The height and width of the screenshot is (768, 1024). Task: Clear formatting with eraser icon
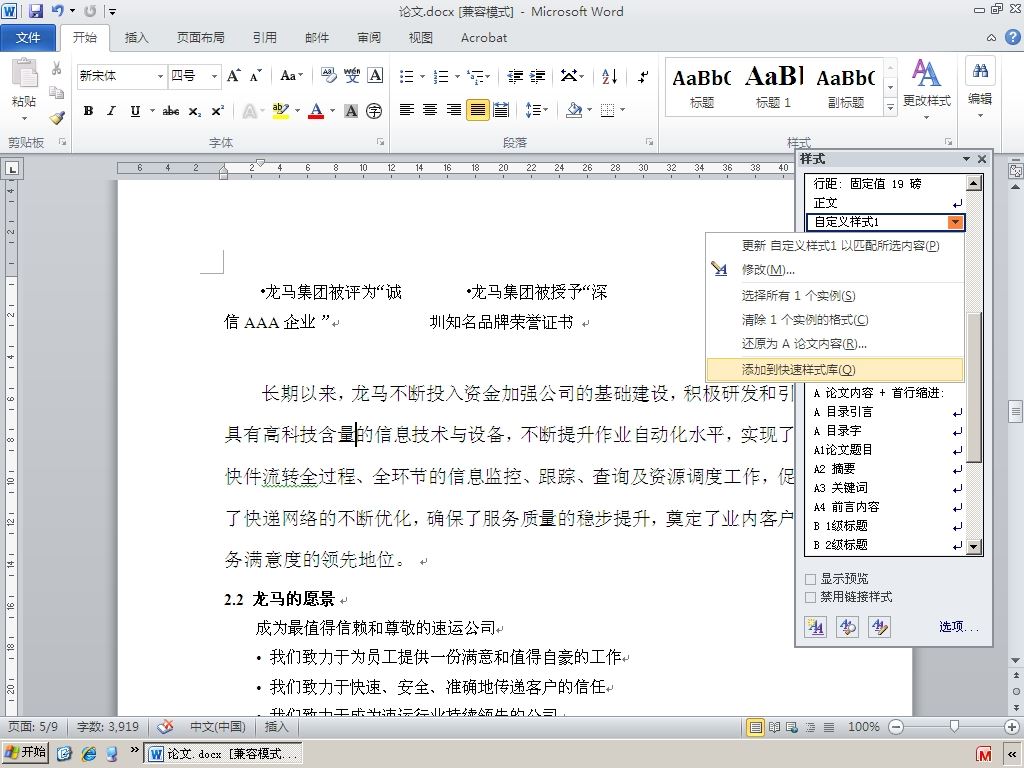(x=329, y=76)
